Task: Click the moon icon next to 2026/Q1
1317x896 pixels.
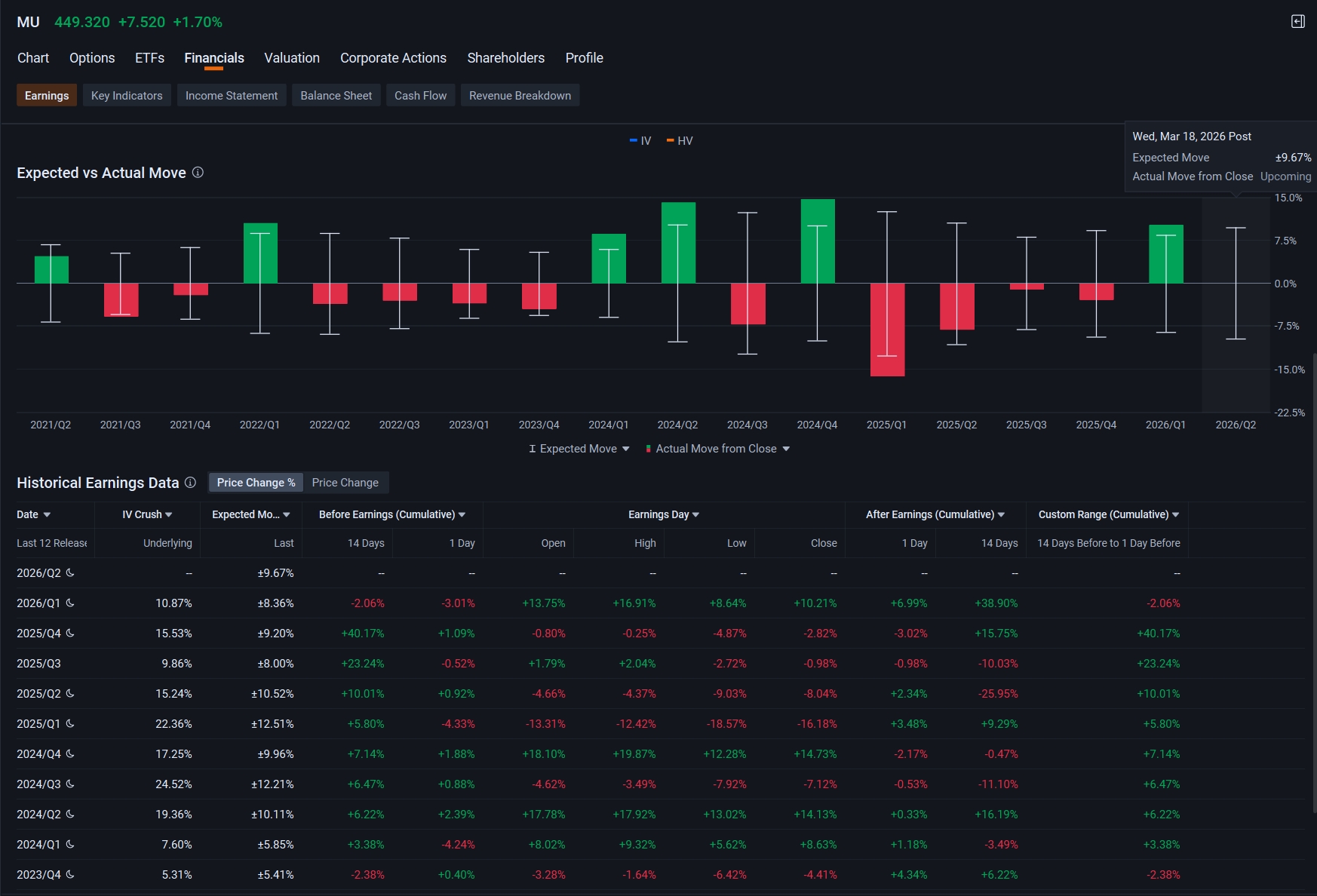Action: coord(70,603)
